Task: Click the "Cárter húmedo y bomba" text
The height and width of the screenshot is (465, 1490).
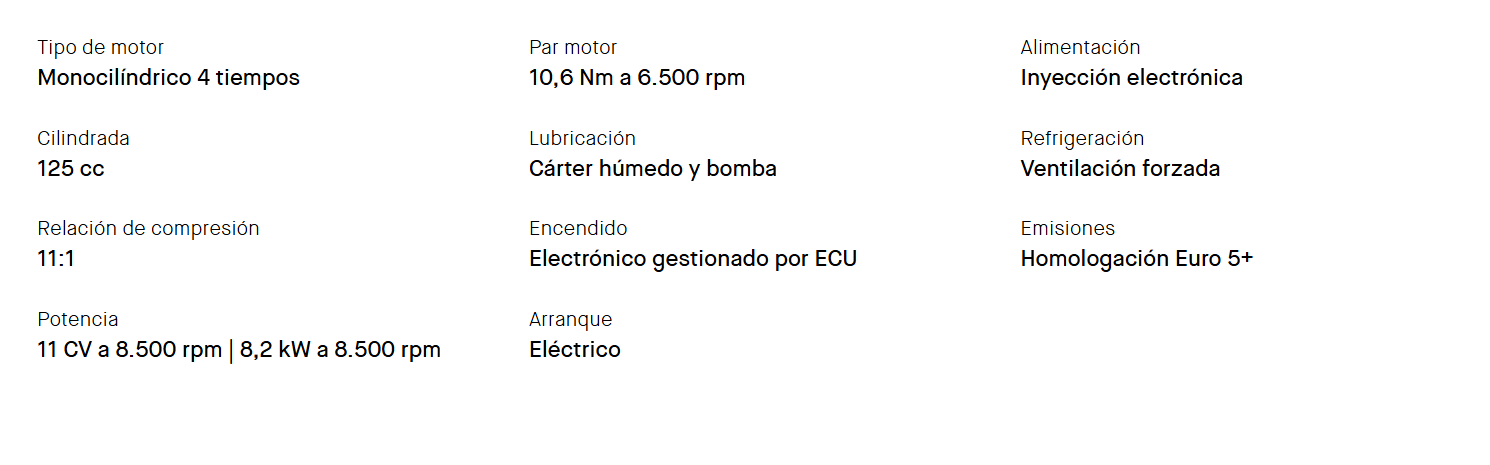Action: (x=652, y=169)
